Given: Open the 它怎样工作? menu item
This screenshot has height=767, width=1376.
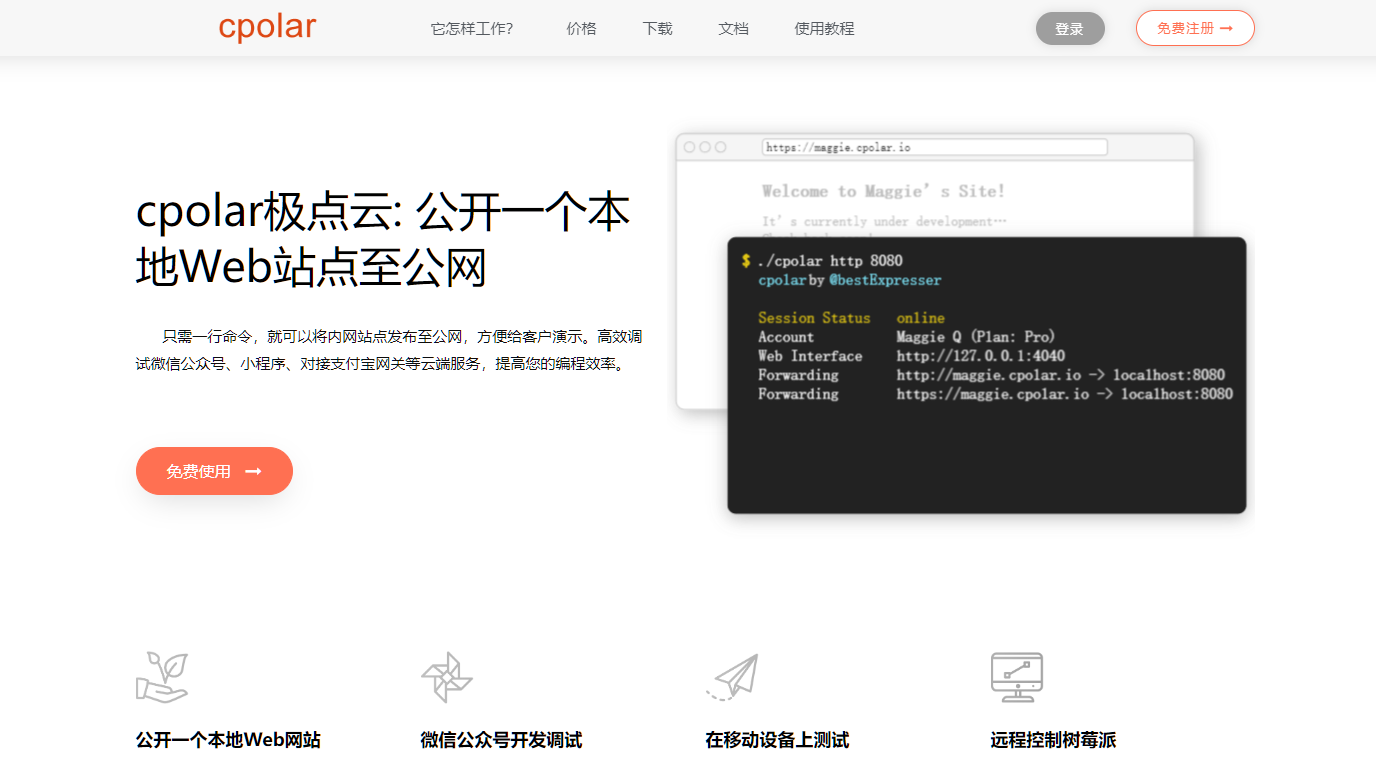Looking at the screenshot, I should coord(472,28).
